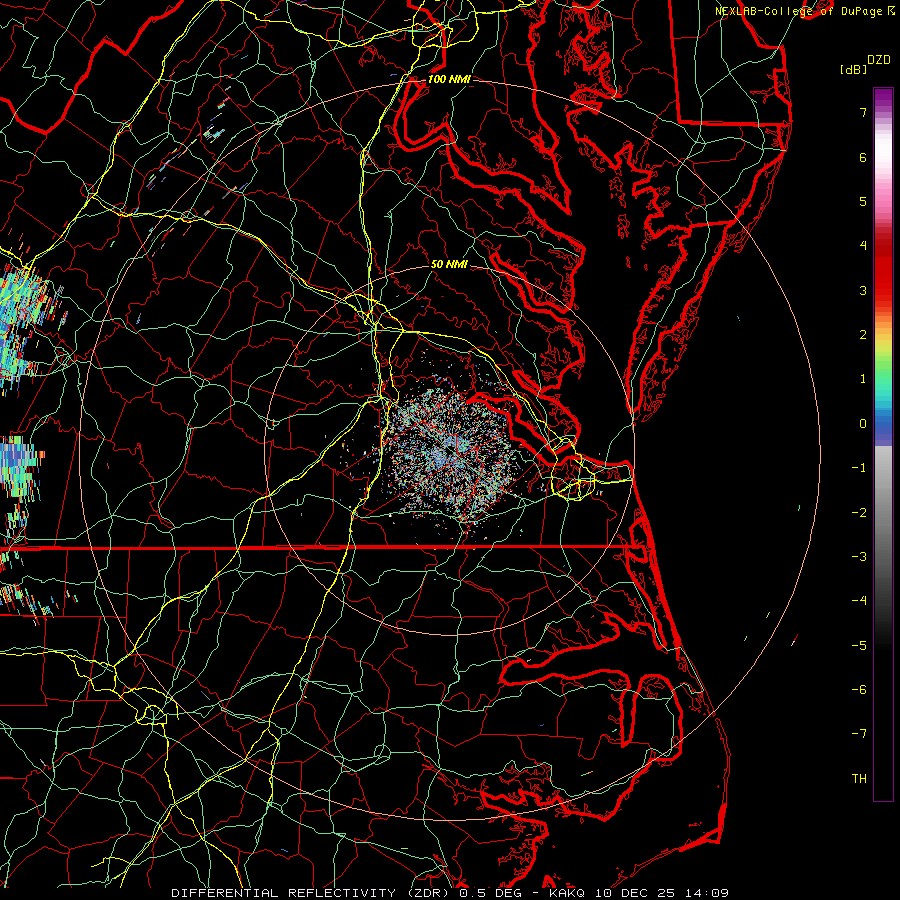900x900 pixels.
Task: Click the 6 dB value on color scale
Action: 863,157
